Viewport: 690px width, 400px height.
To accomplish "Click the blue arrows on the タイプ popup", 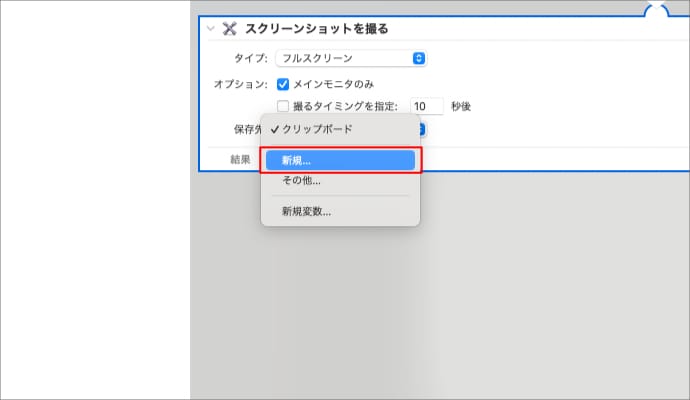I will [419, 58].
